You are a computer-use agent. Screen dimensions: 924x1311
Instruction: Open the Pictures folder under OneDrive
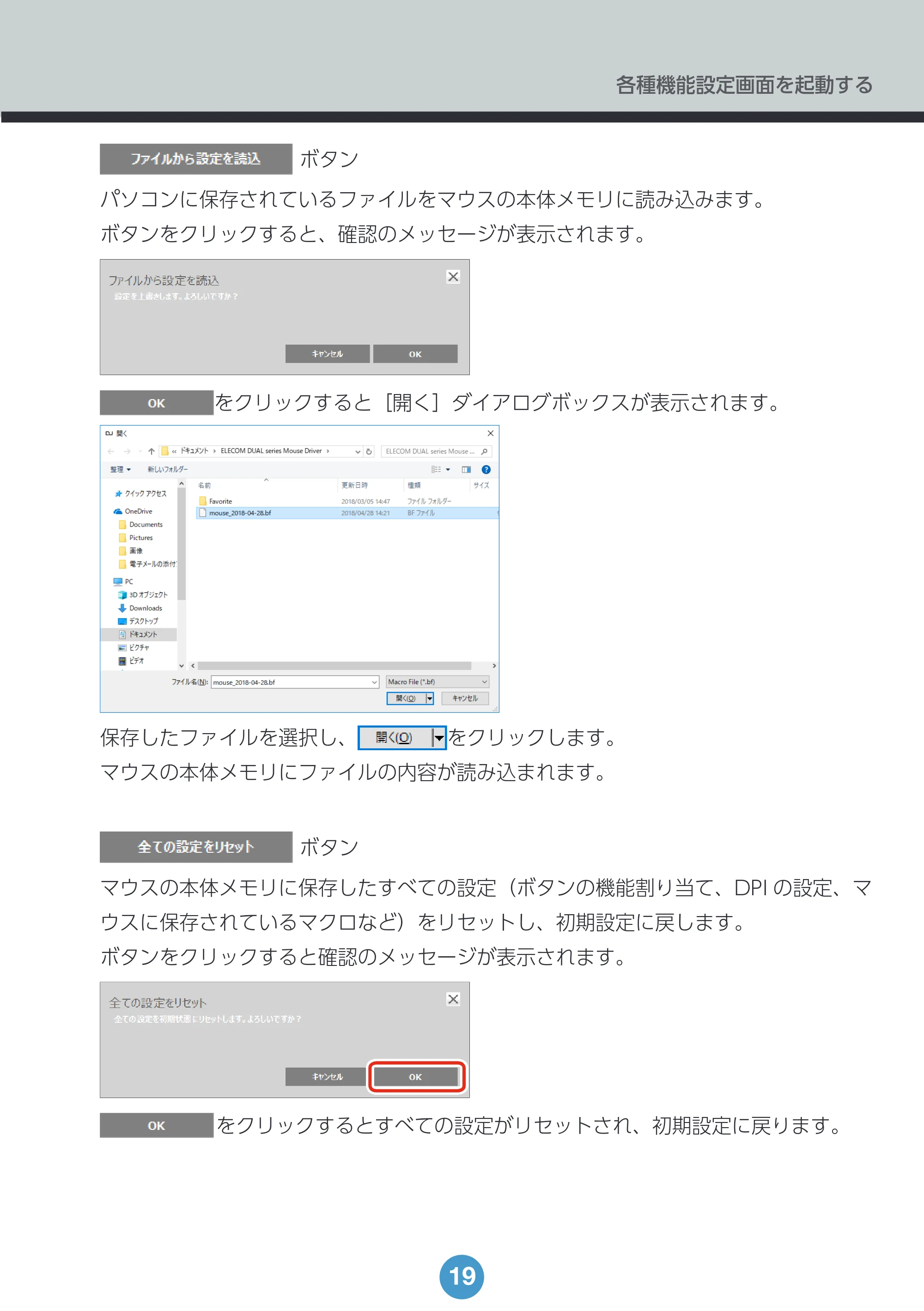pos(136,537)
